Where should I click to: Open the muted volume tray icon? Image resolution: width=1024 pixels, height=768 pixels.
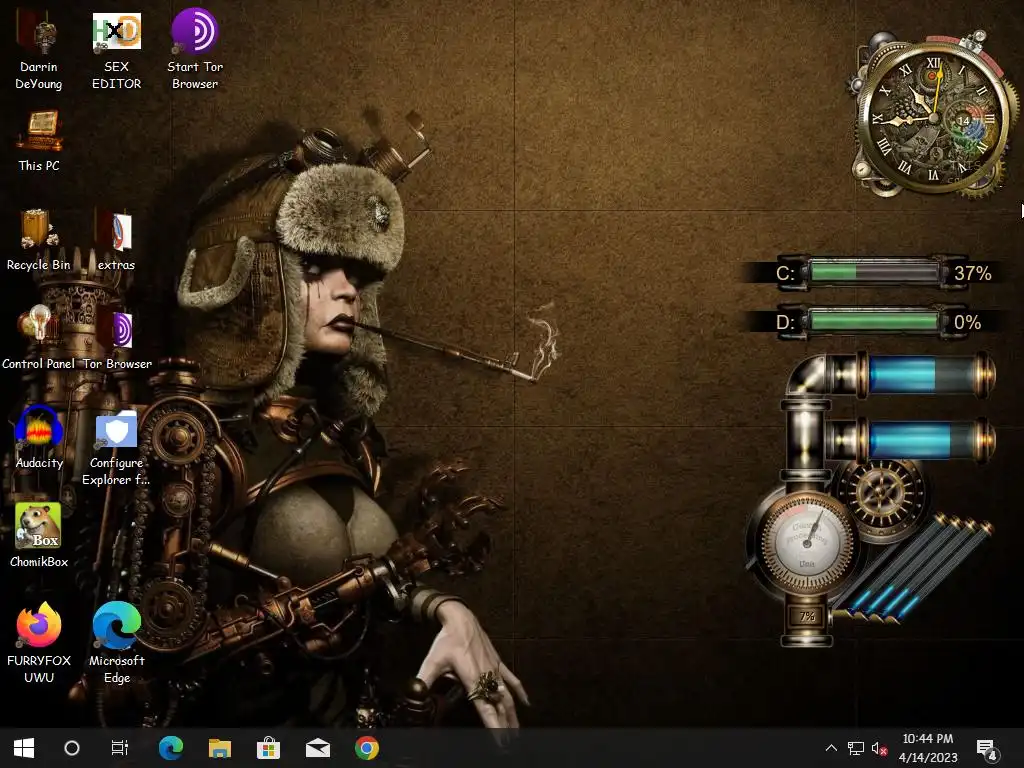tap(880, 748)
